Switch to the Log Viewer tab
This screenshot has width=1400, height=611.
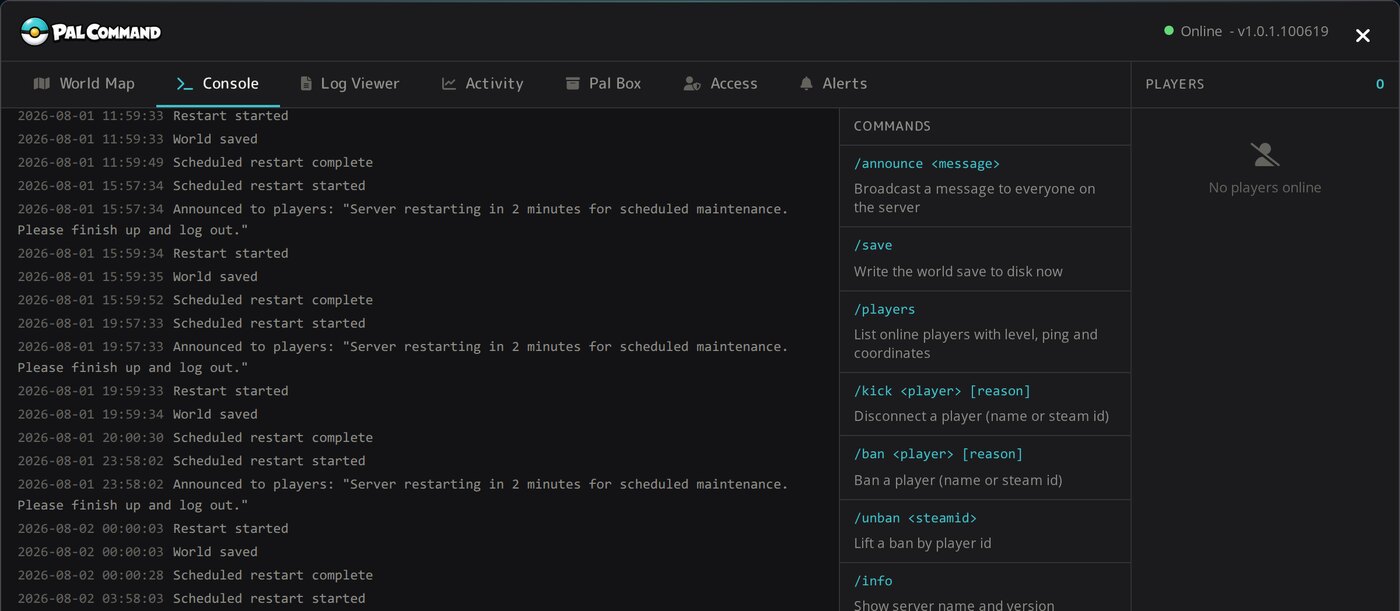349,84
